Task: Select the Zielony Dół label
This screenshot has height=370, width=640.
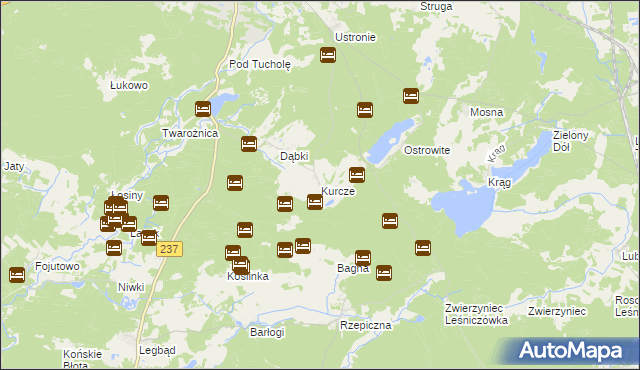Action: 570,141
